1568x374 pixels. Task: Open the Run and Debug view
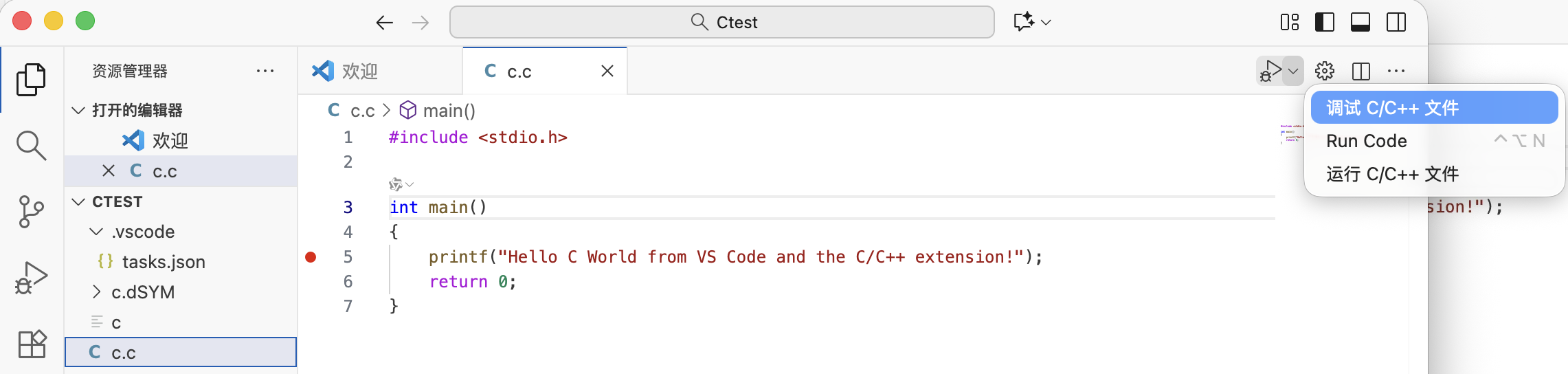31,278
